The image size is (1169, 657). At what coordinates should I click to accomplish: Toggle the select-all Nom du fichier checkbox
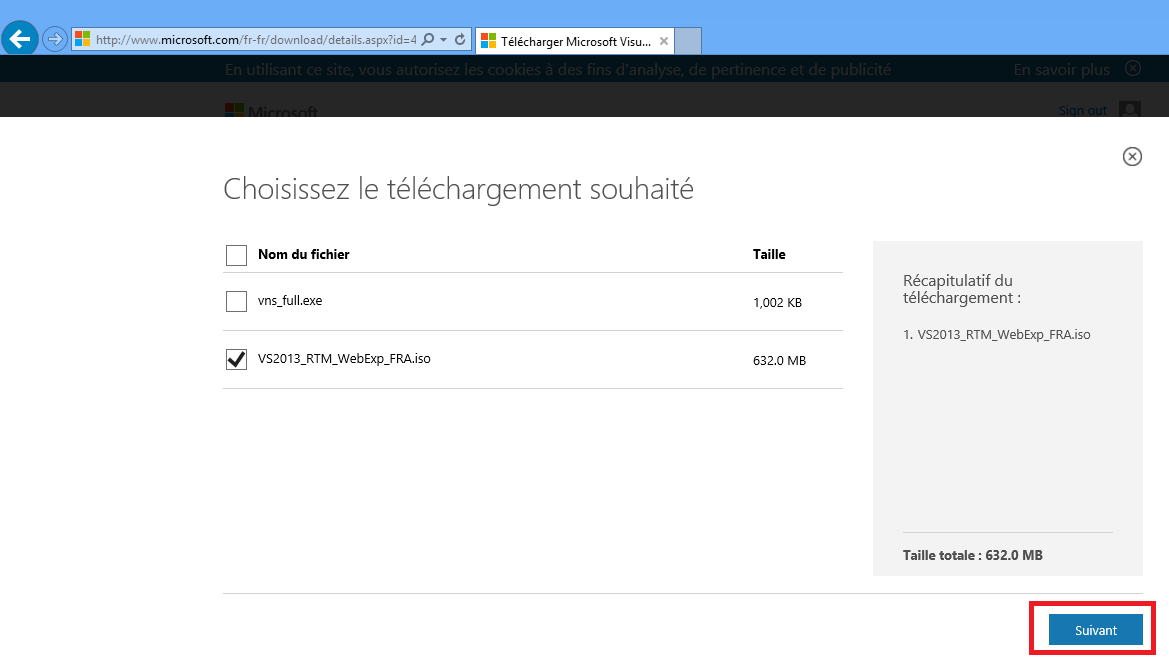click(236, 255)
